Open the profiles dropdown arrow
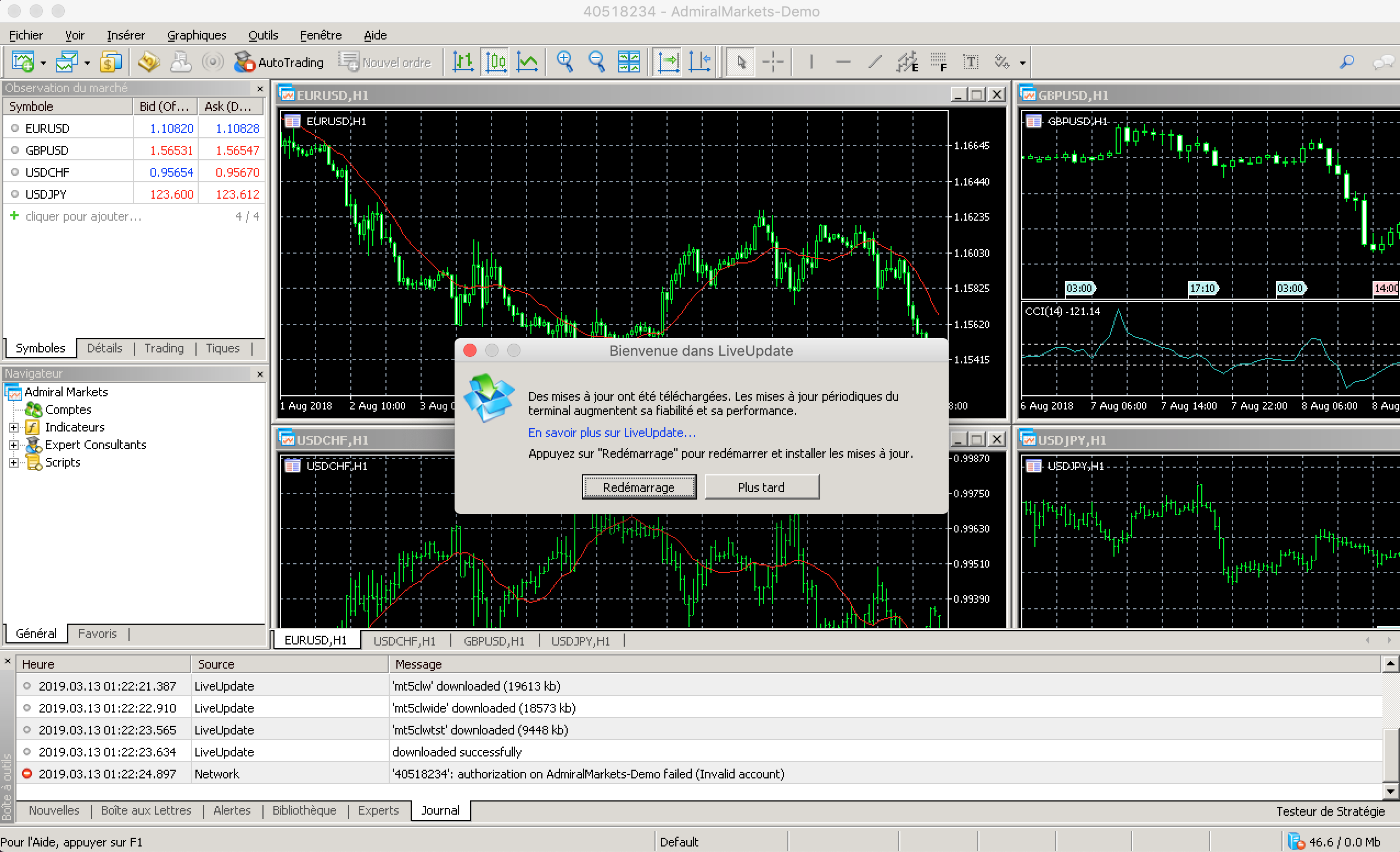 [x=87, y=63]
